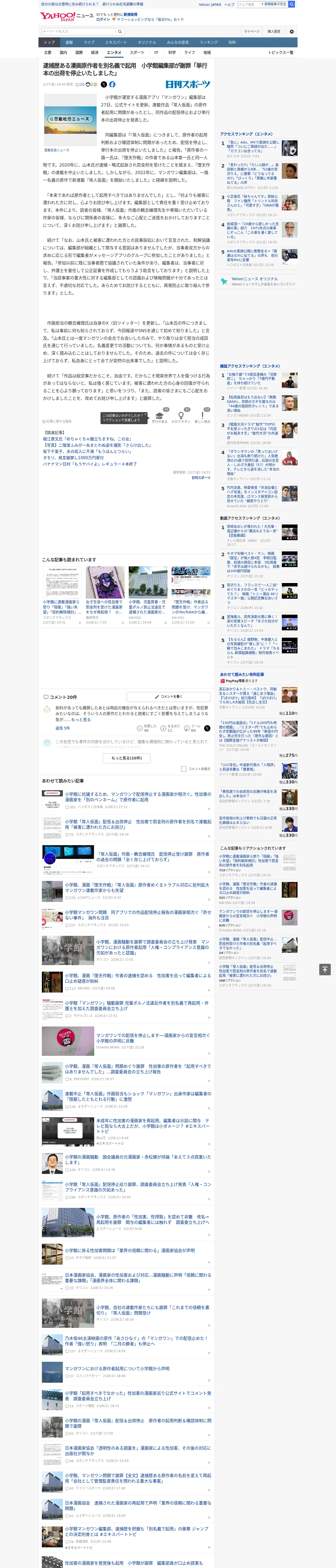Click the コメントを書く button
336x1568 pixels.
[169, 696]
